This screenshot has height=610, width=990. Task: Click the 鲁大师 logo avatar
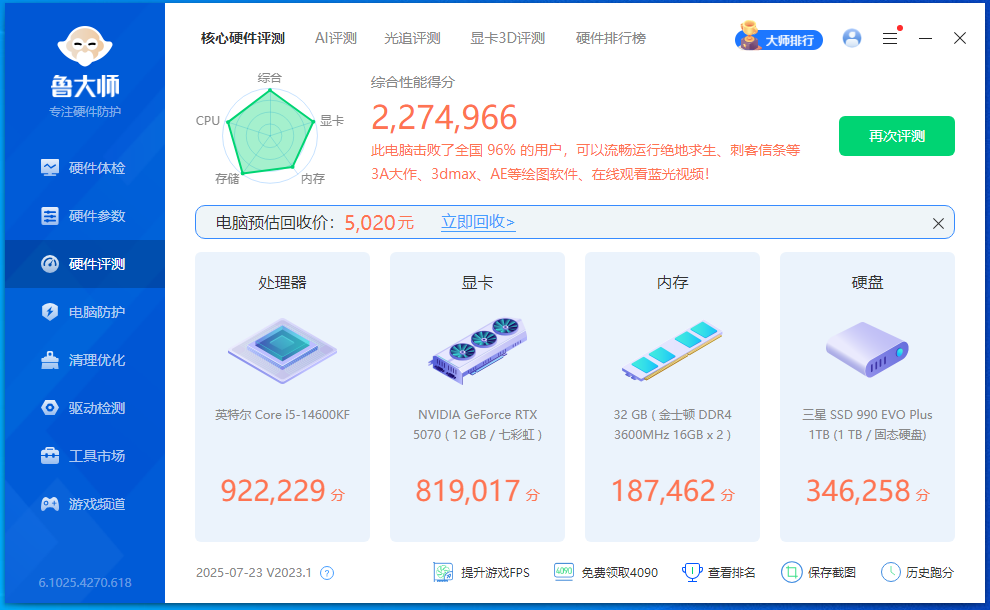point(85,46)
